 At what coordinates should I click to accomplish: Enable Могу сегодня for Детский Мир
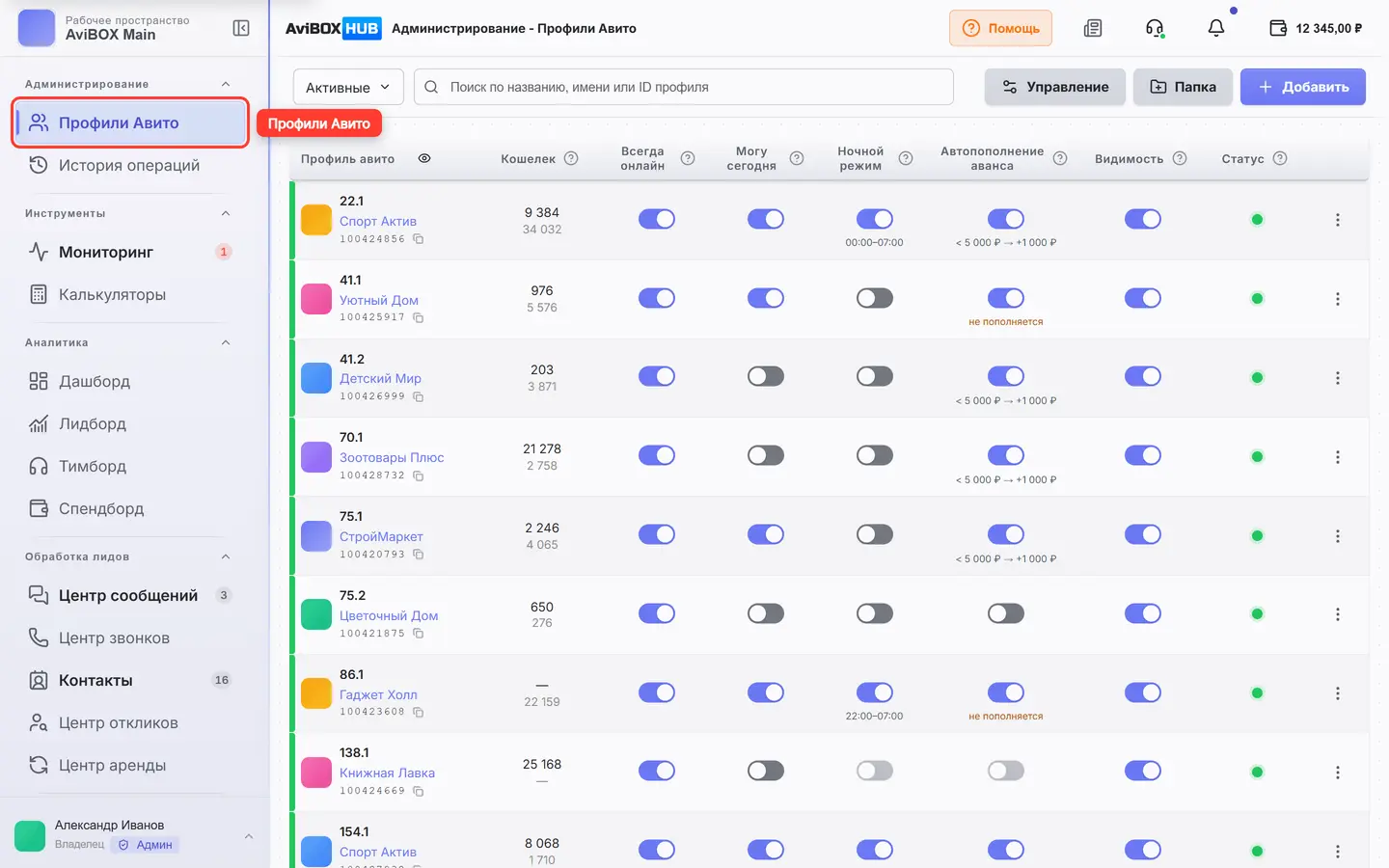coord(766,376)
